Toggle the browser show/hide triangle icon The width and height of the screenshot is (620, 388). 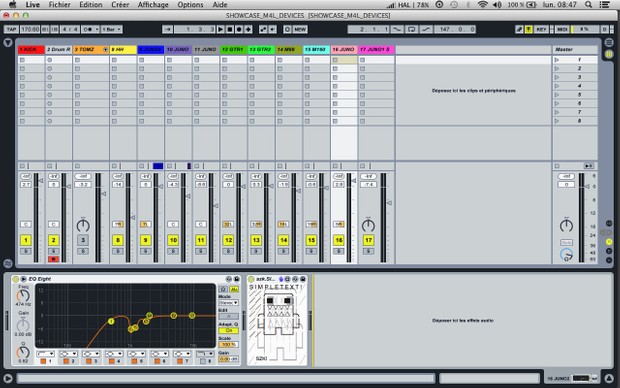[8, 43]
